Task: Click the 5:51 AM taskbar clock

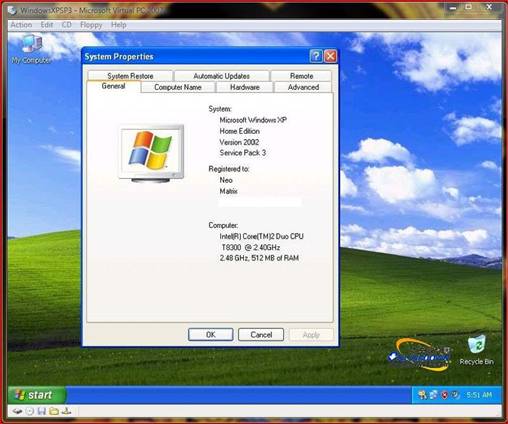Action: (x=479, y=395)
